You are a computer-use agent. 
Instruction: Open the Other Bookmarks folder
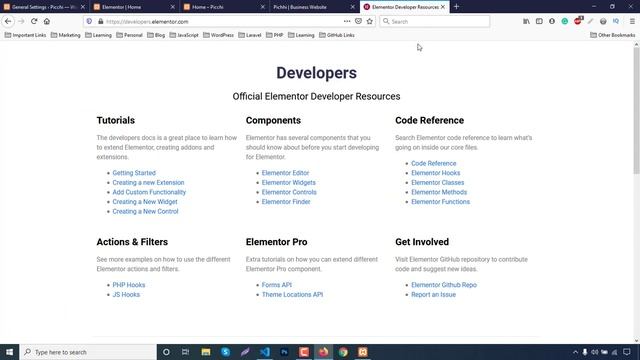tap(613, 35)
